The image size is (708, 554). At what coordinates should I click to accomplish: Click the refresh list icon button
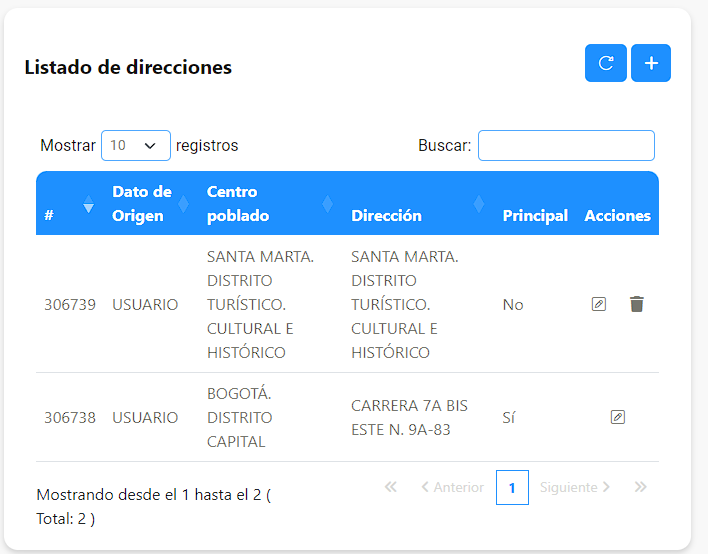[x=606, y=63]
